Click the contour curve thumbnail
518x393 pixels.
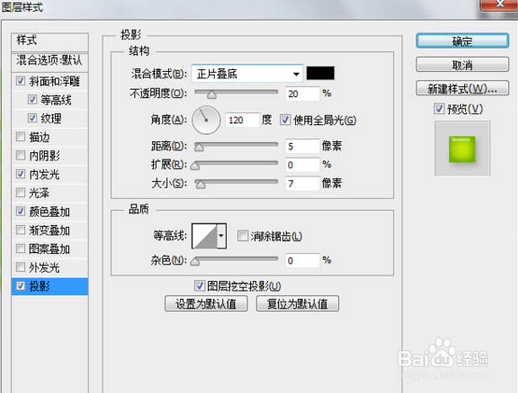pyautogui.click(x=205, y=236)
